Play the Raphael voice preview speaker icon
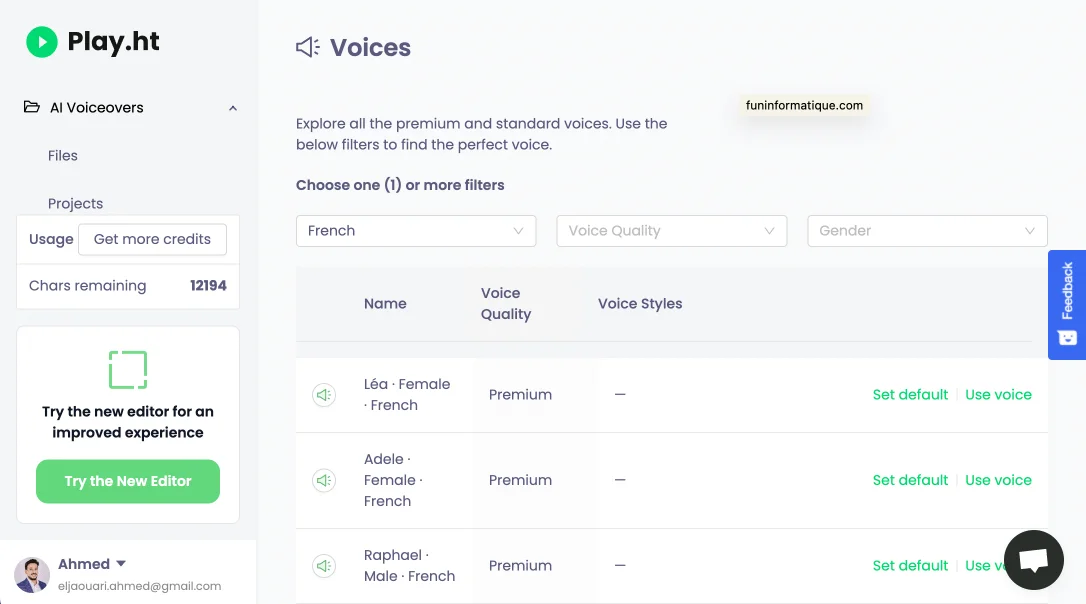The height and width of the screenshot is (604, 1086). pos(323,566)
